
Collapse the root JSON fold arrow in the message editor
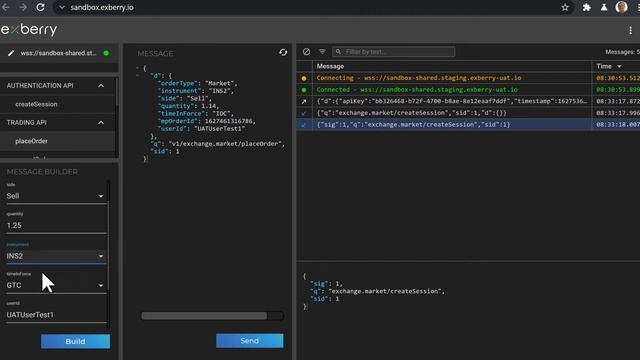point(138,68)
